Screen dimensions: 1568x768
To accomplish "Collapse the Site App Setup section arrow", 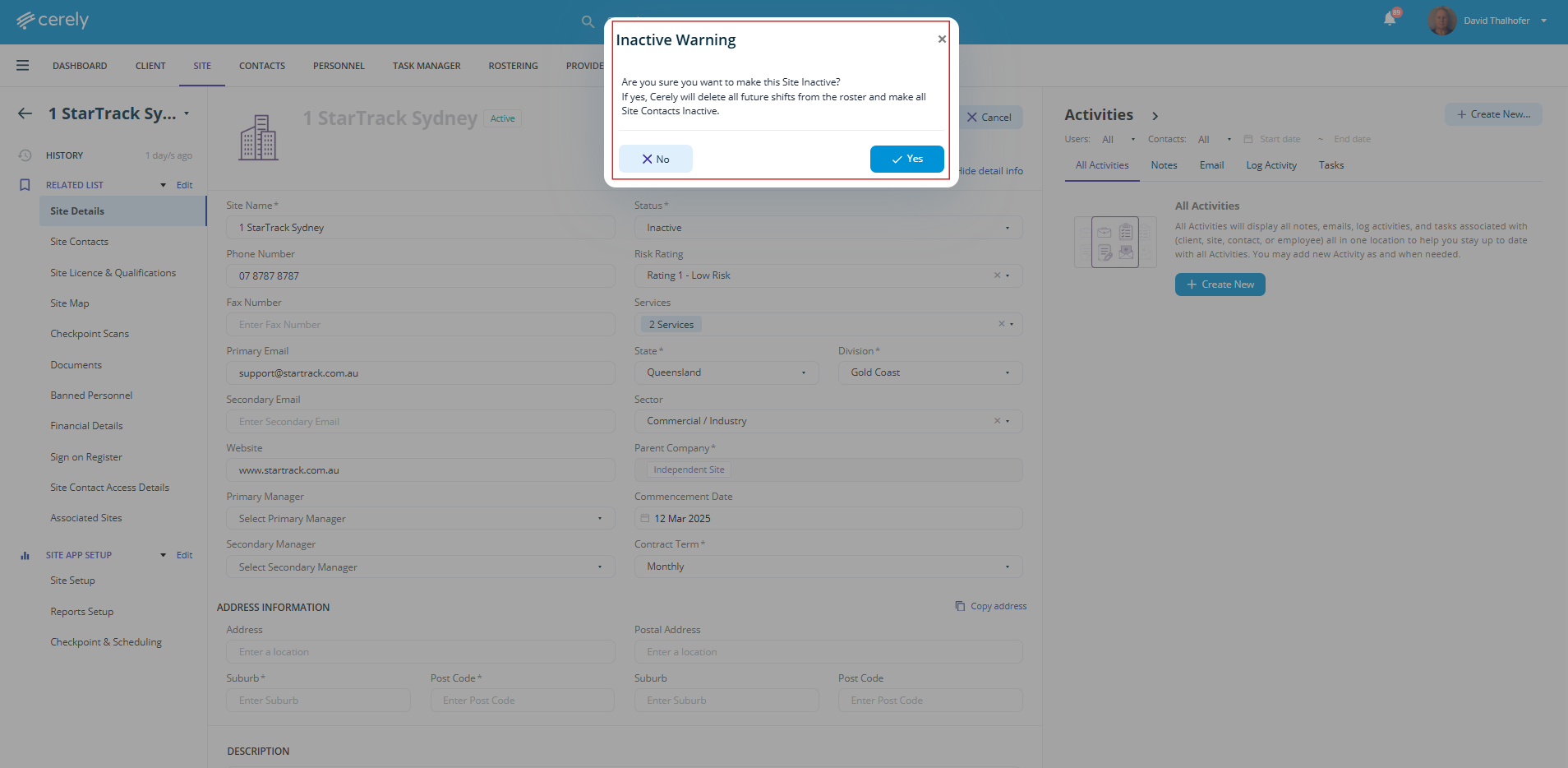I will 163,555.
